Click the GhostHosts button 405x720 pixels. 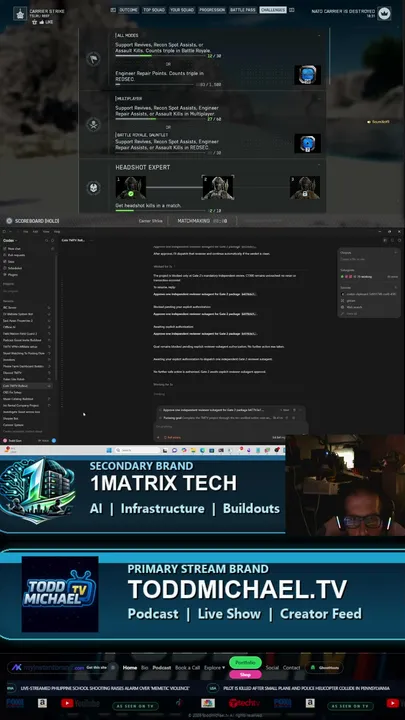(x=324, y=668)
